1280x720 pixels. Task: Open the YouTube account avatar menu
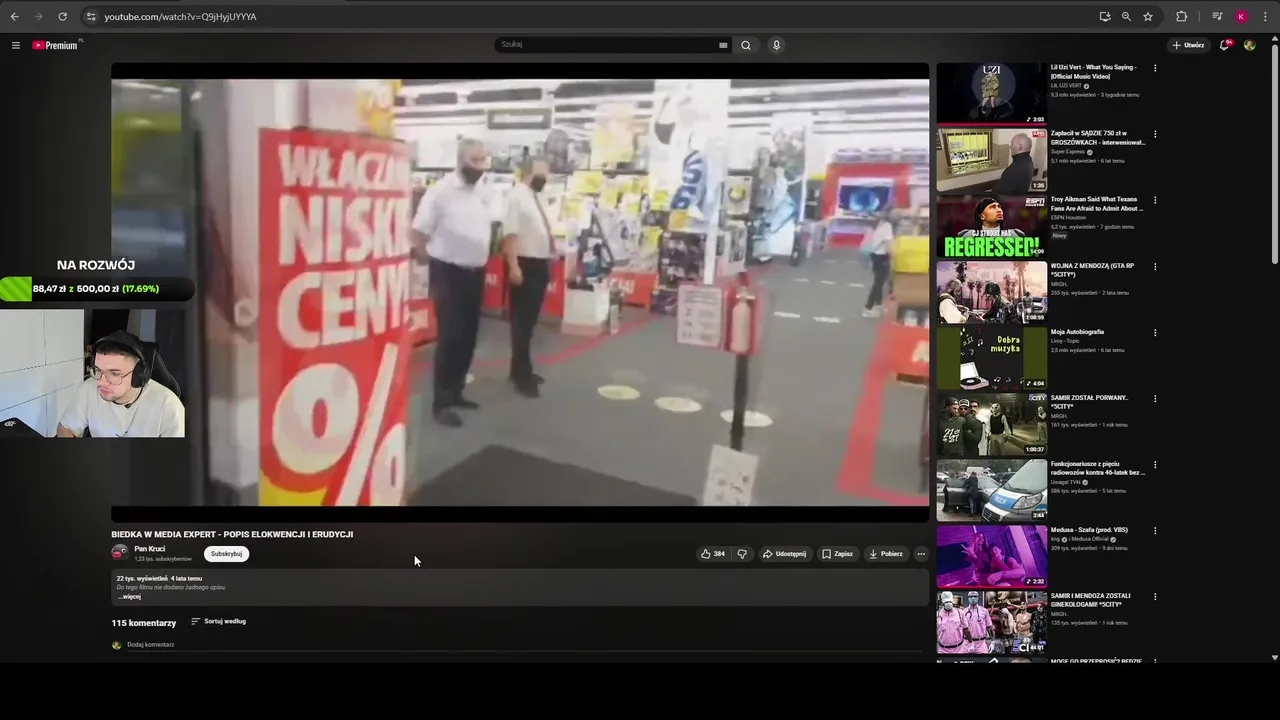(x=1250, y=45)
